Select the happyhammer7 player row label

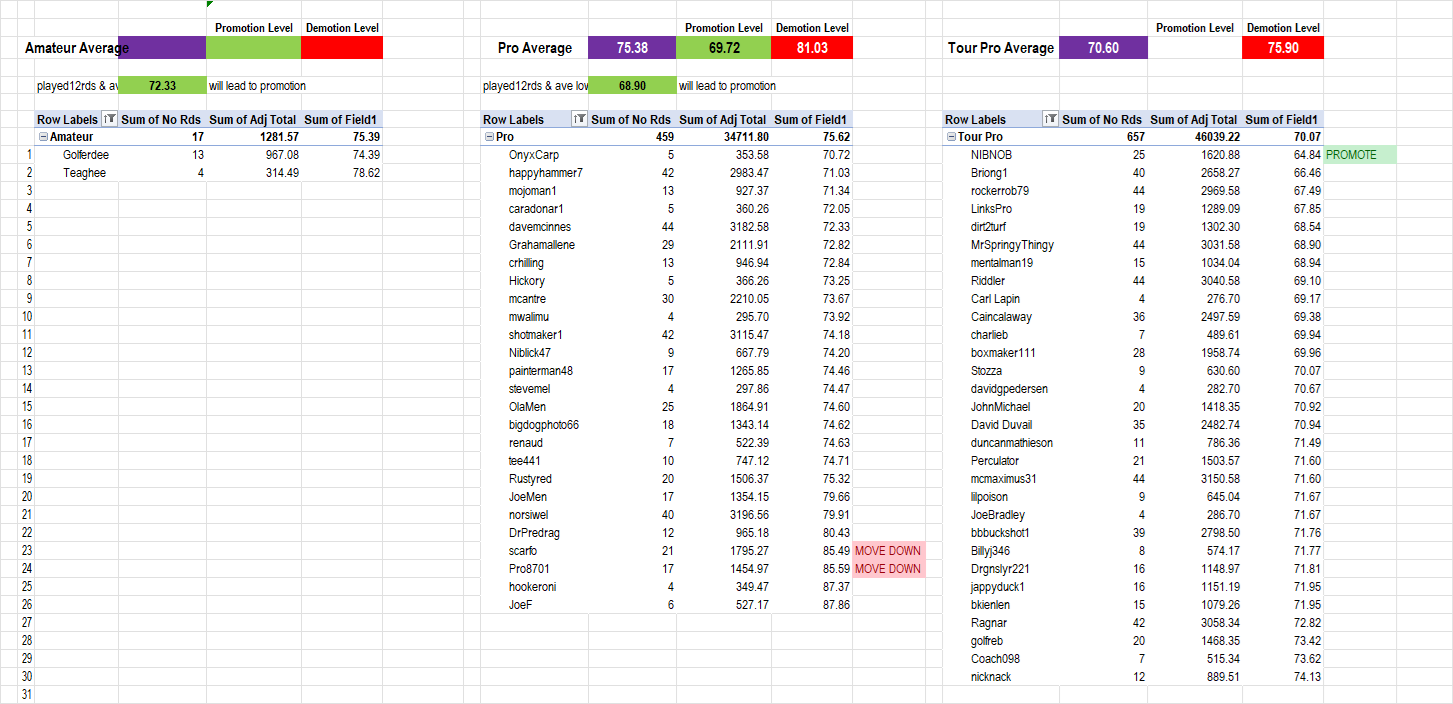click(x=545, y=173)
